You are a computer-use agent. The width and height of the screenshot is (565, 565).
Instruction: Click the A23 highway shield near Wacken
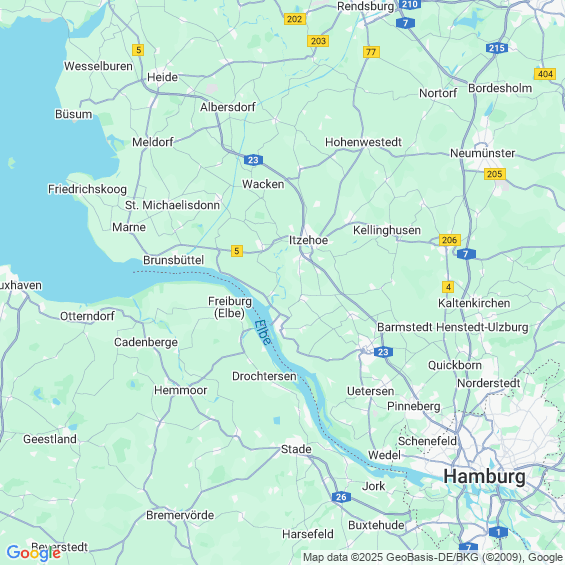click(253, 160)
